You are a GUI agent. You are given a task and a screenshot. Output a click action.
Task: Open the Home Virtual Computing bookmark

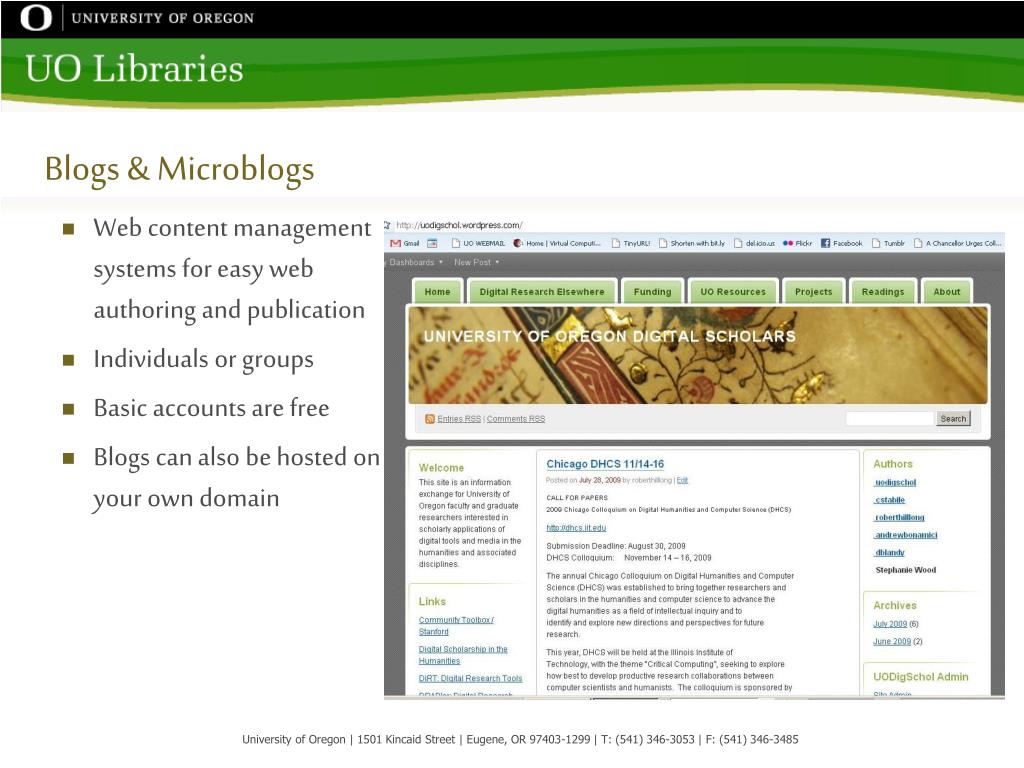pyautogui.click(x=557, y=244)
